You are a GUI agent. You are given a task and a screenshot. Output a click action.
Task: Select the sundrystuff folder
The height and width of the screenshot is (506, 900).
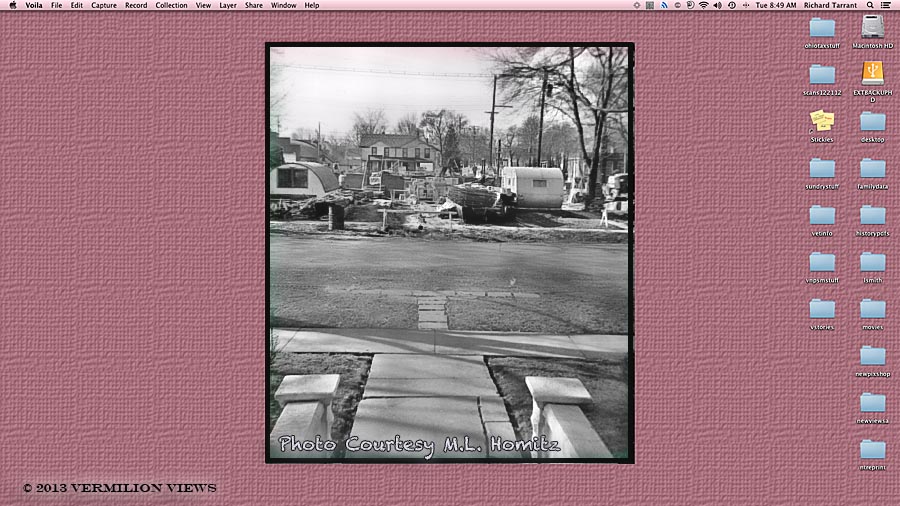[822, 169]
